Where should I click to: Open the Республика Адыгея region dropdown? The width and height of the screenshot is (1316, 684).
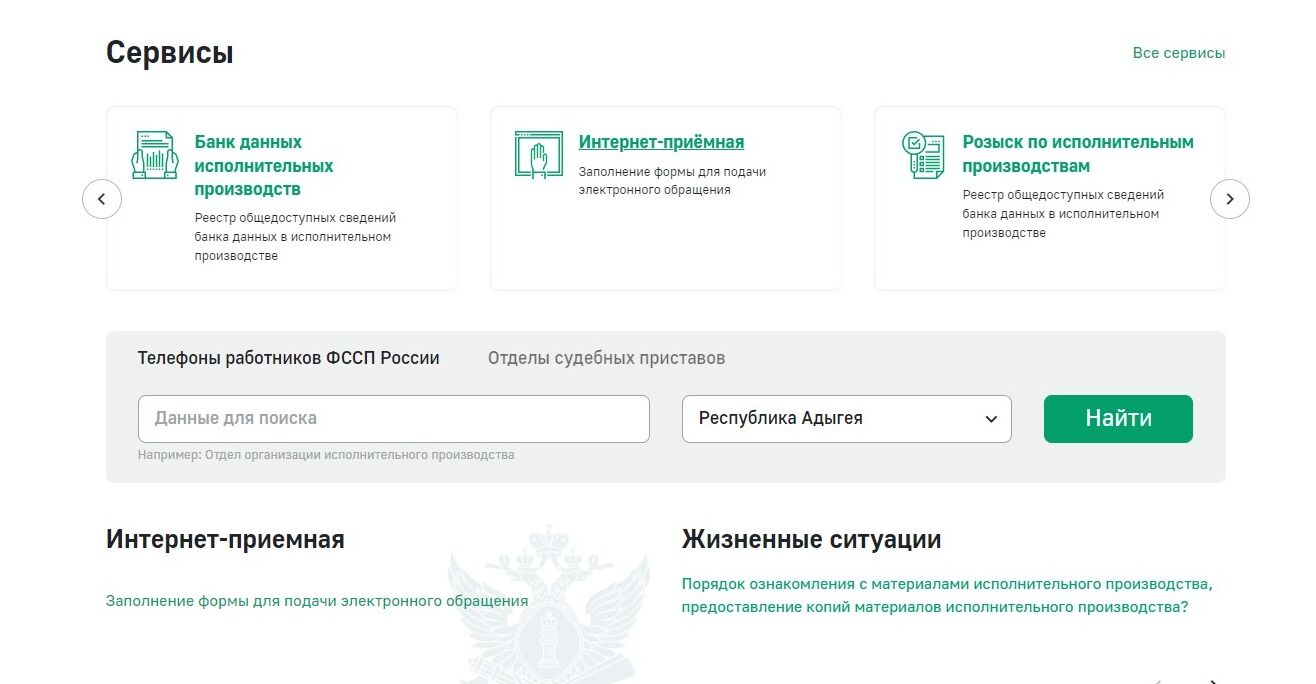847,419
